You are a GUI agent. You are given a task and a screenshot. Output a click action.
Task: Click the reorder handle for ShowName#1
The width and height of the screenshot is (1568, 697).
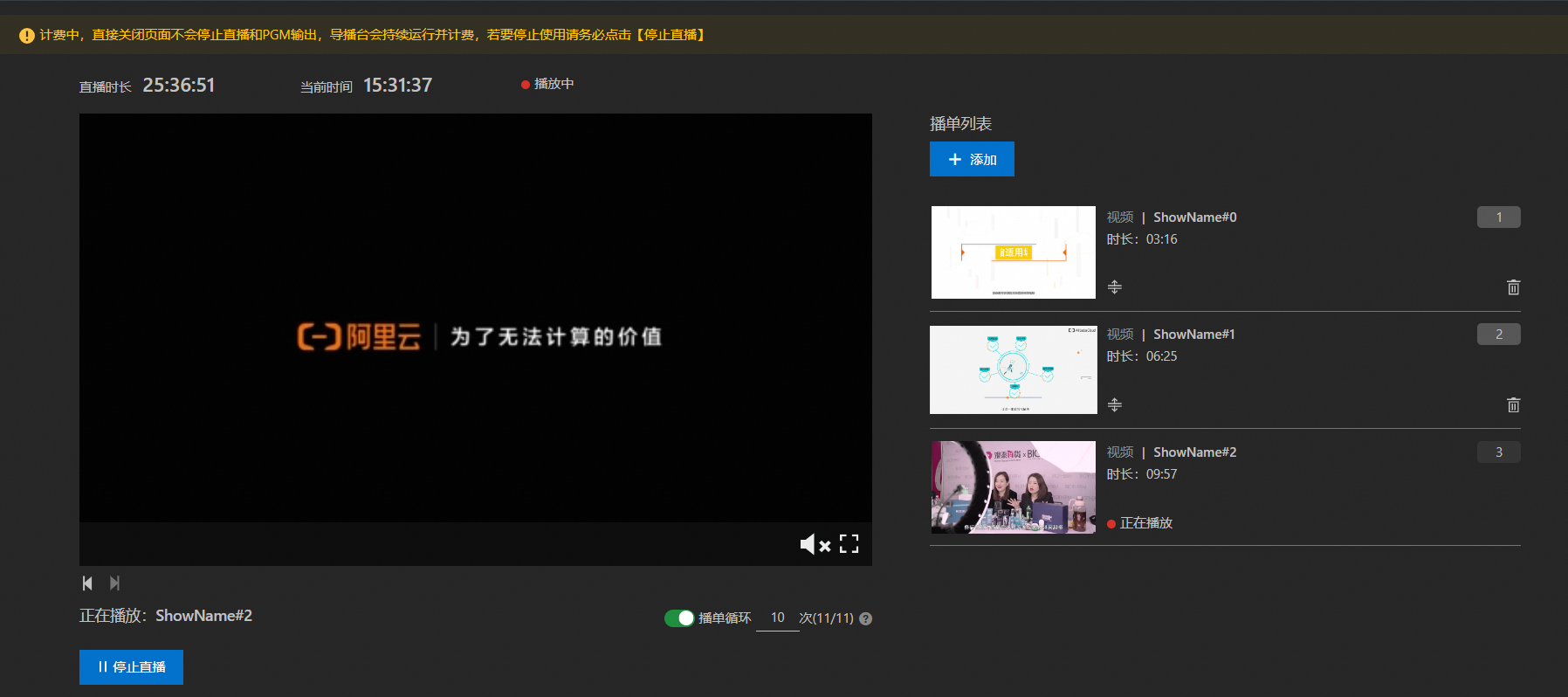(1115, 404)
